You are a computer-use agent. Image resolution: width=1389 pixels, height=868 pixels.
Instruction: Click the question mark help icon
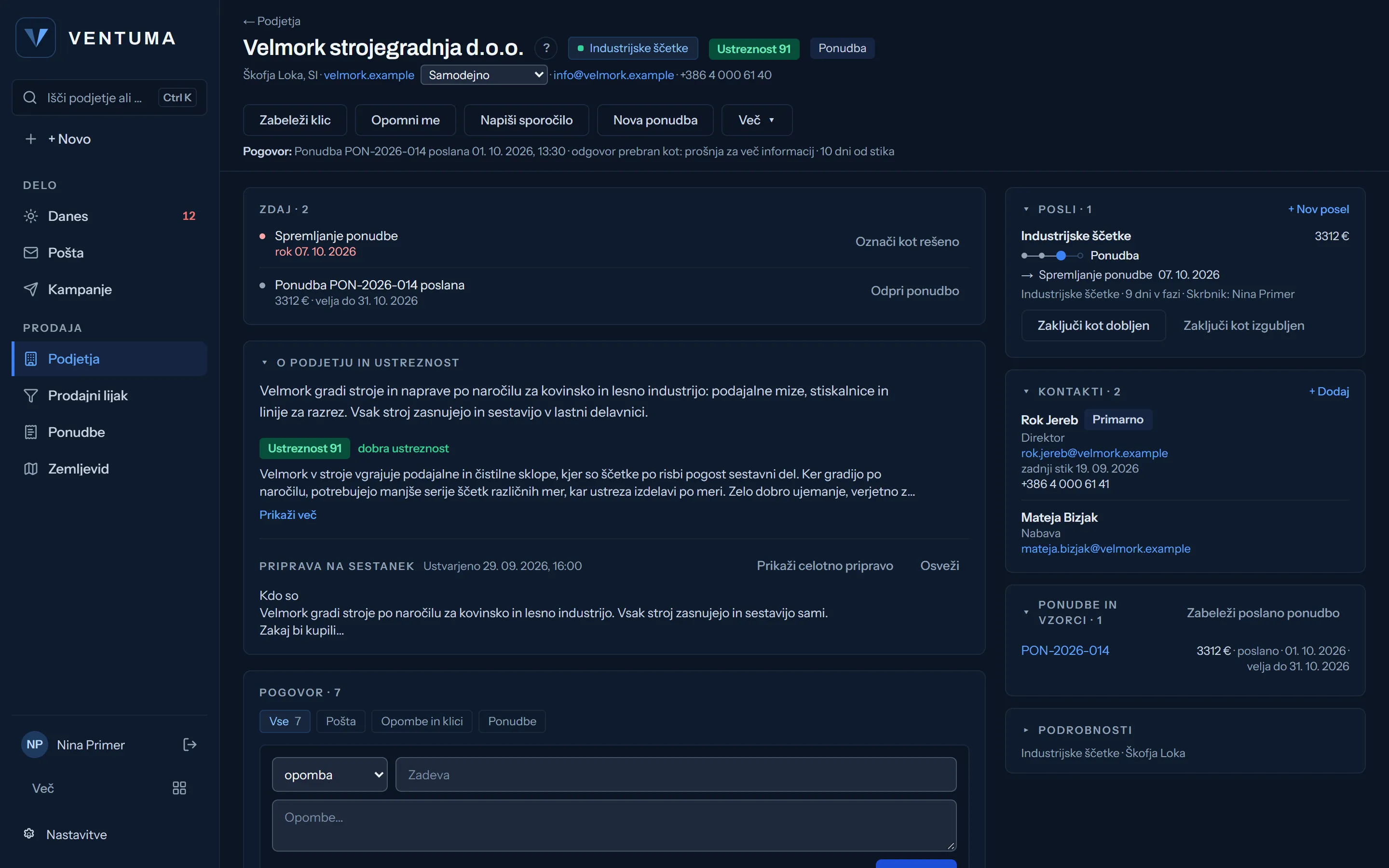point(546,48)
